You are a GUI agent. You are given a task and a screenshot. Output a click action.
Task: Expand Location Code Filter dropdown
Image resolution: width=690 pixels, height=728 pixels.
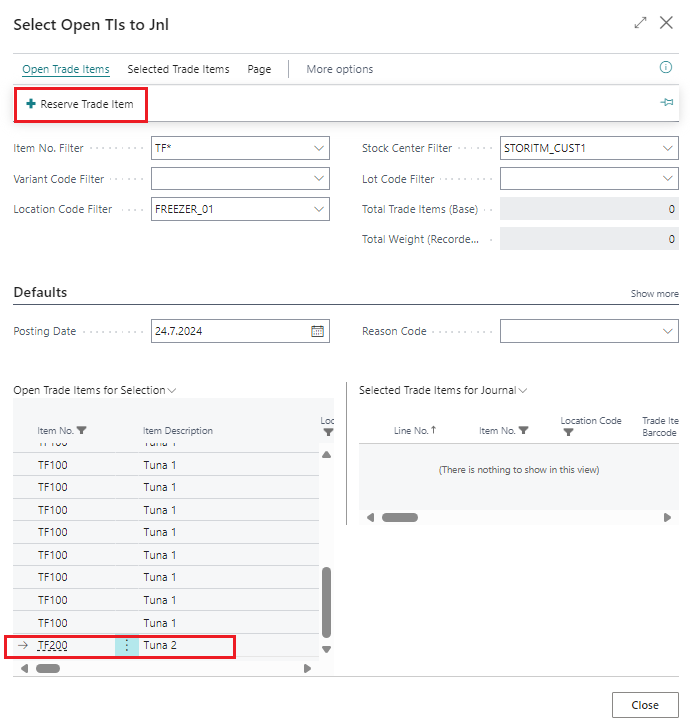coord(319,209)
